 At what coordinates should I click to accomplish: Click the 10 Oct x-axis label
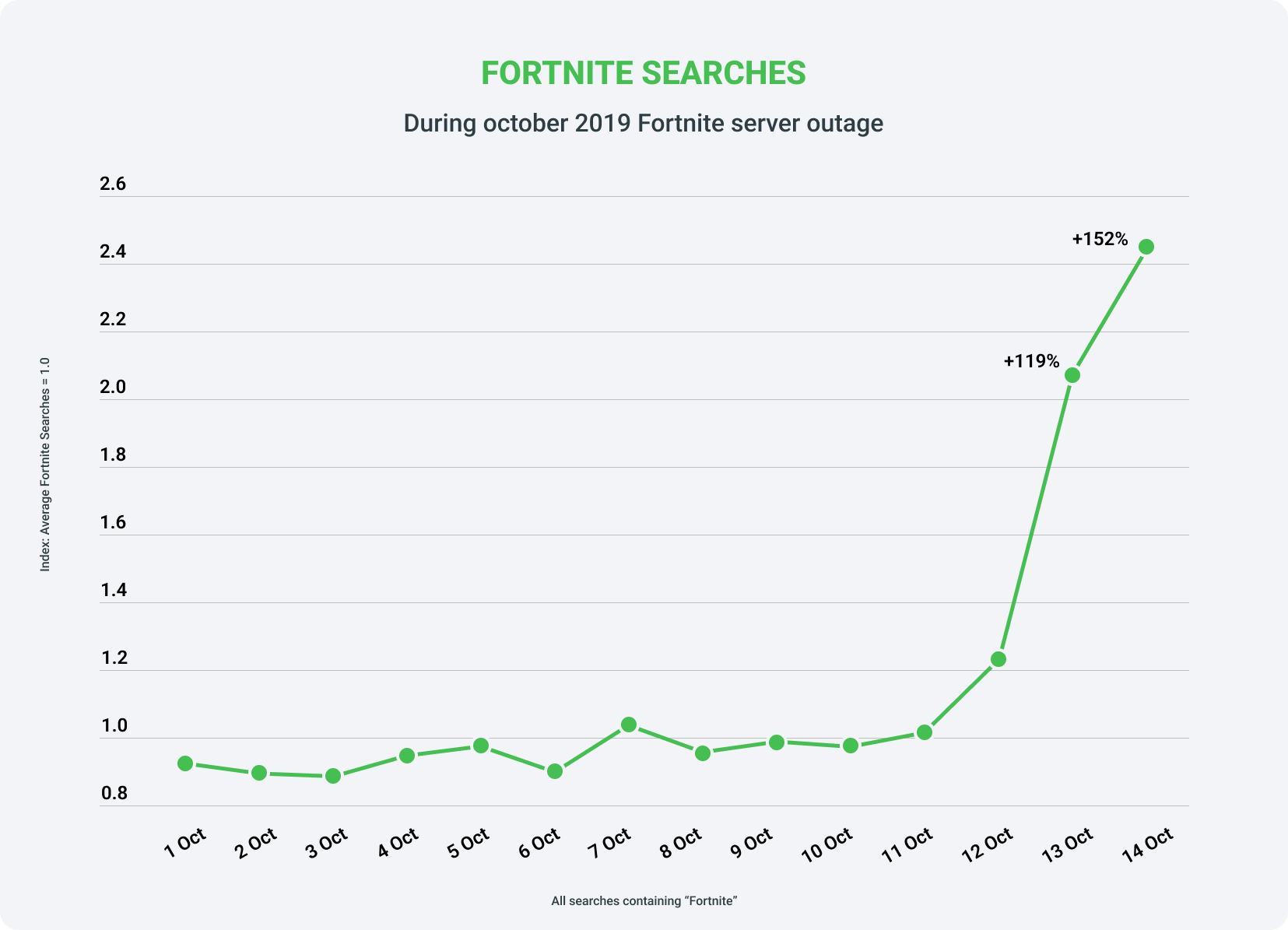(x=826, y=845)
